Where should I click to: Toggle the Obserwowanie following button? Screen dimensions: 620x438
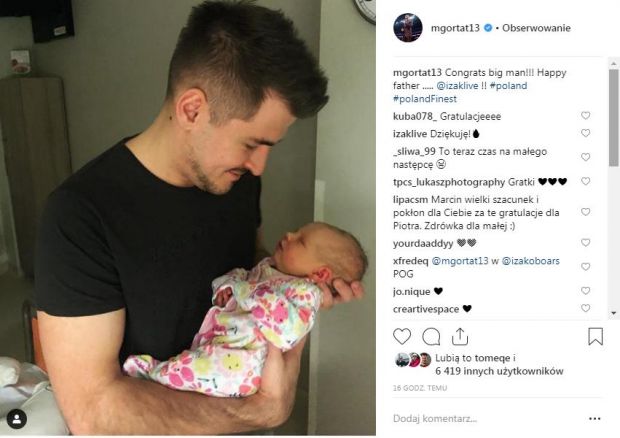coord(536,28)
